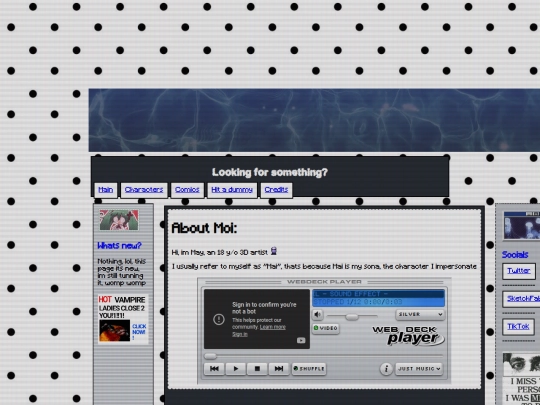Viewport: 540px width, 405px height.
Task: Toggle the Video button in the player
Action: [x=326, y=328]
